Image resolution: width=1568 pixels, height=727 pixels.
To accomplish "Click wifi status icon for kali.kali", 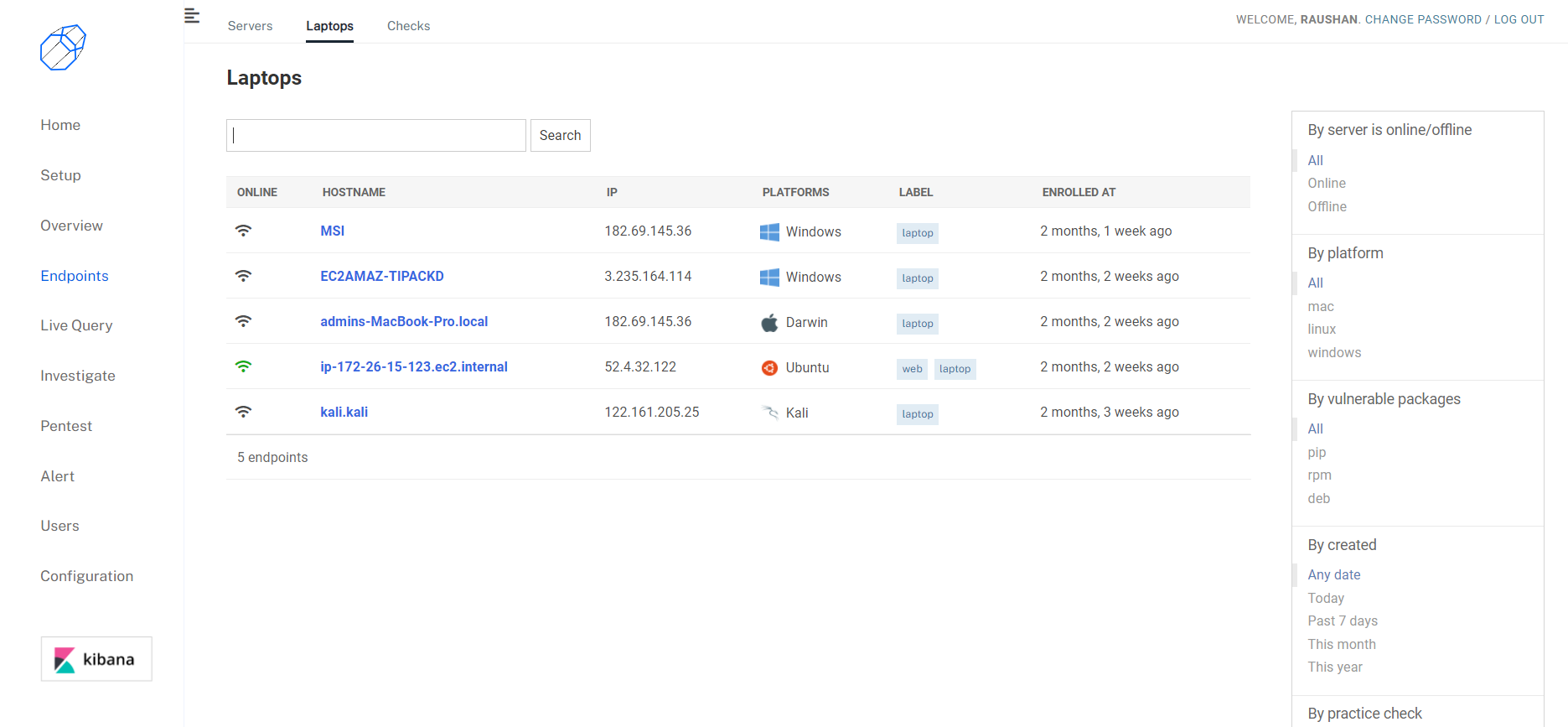I will pyautogui.click(x=243, y=412).
